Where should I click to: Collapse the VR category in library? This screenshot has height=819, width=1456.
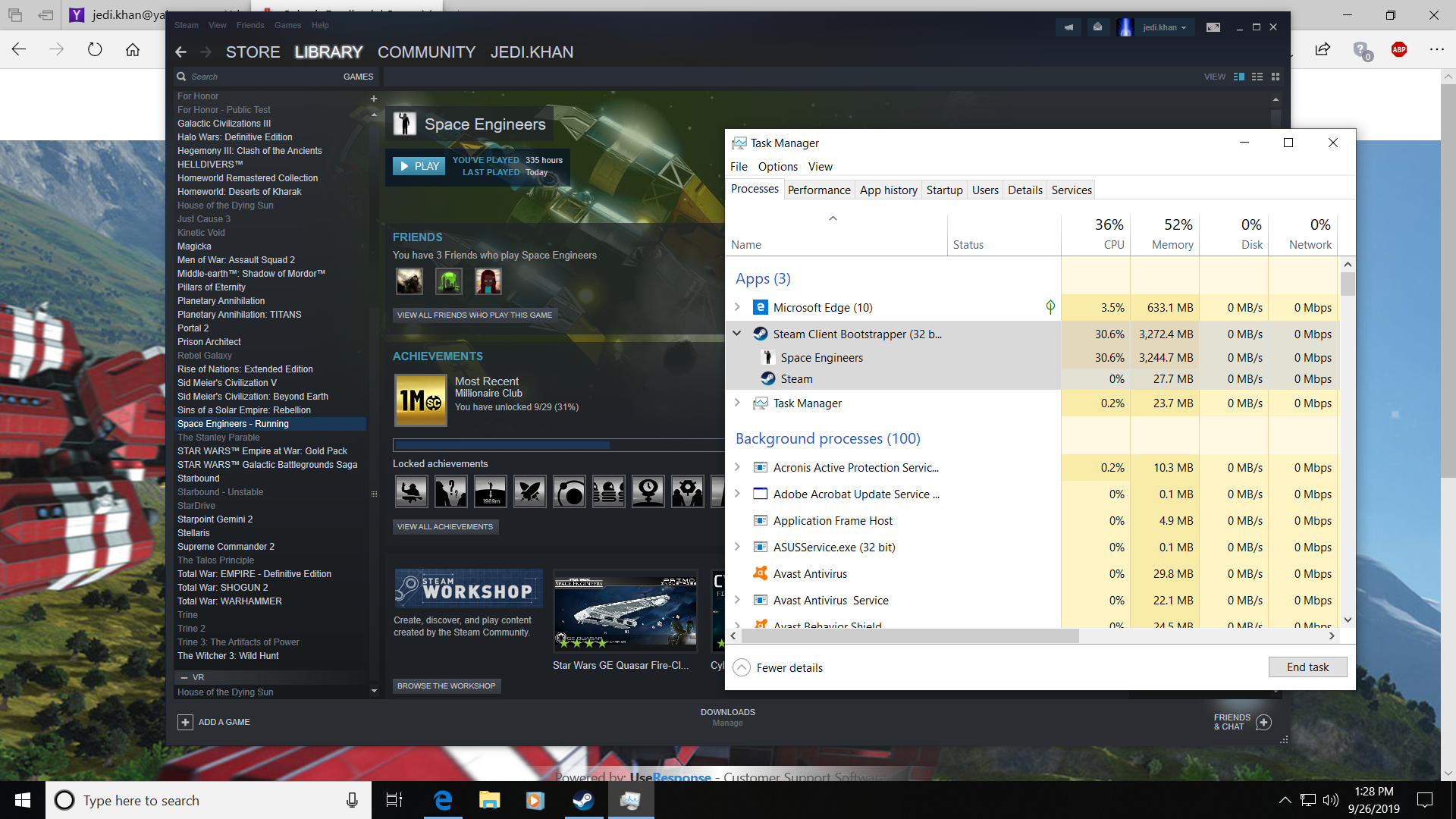coord(184,677)
